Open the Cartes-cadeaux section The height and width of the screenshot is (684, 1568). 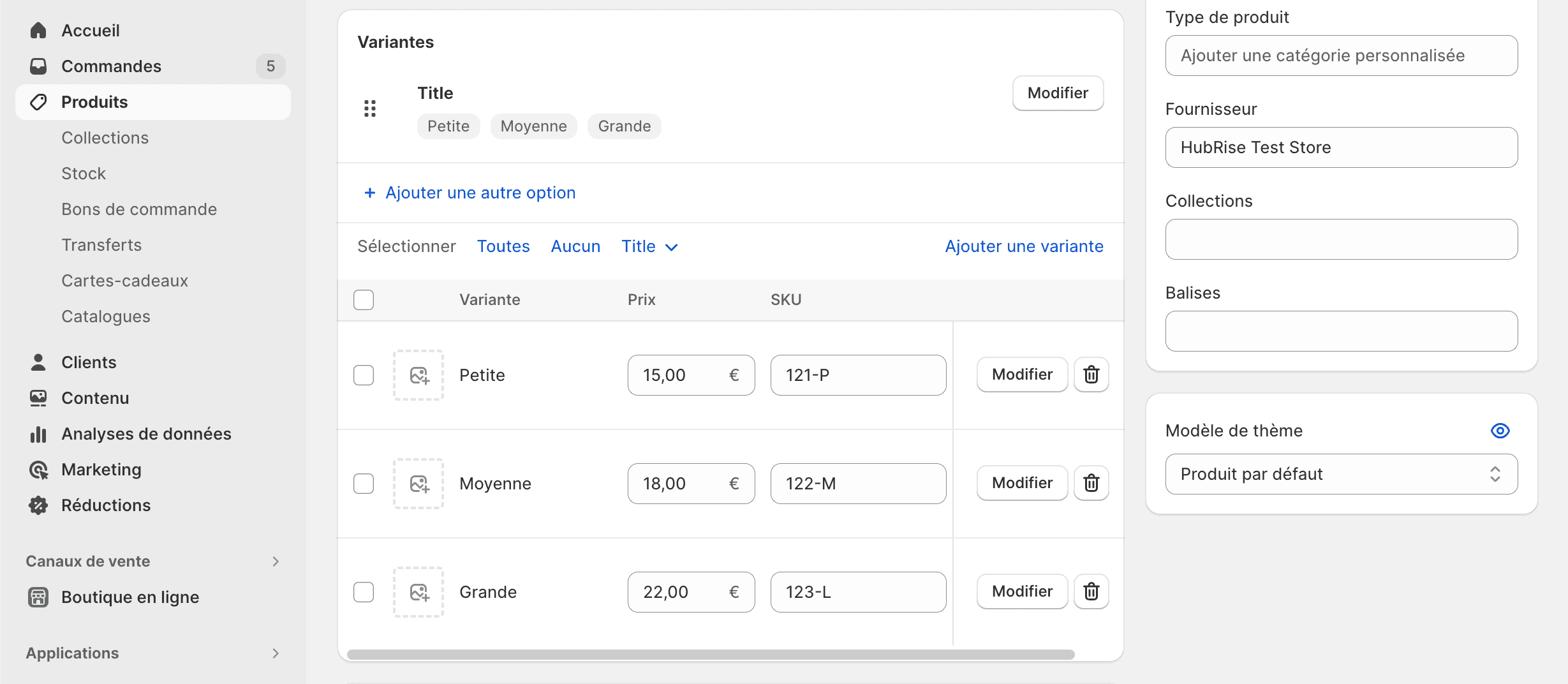124,280
